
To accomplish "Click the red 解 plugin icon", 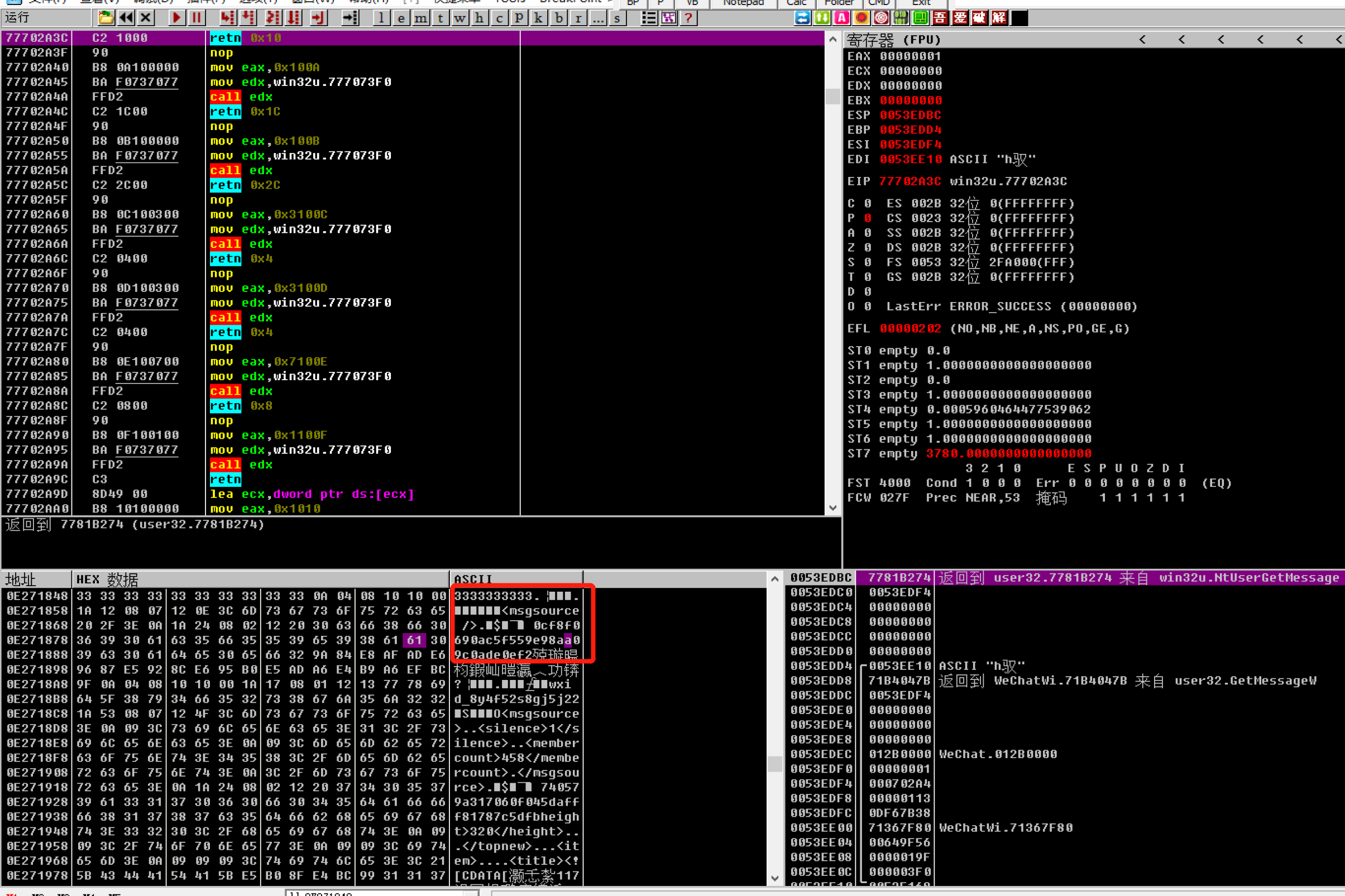I will tap(999, 18).
